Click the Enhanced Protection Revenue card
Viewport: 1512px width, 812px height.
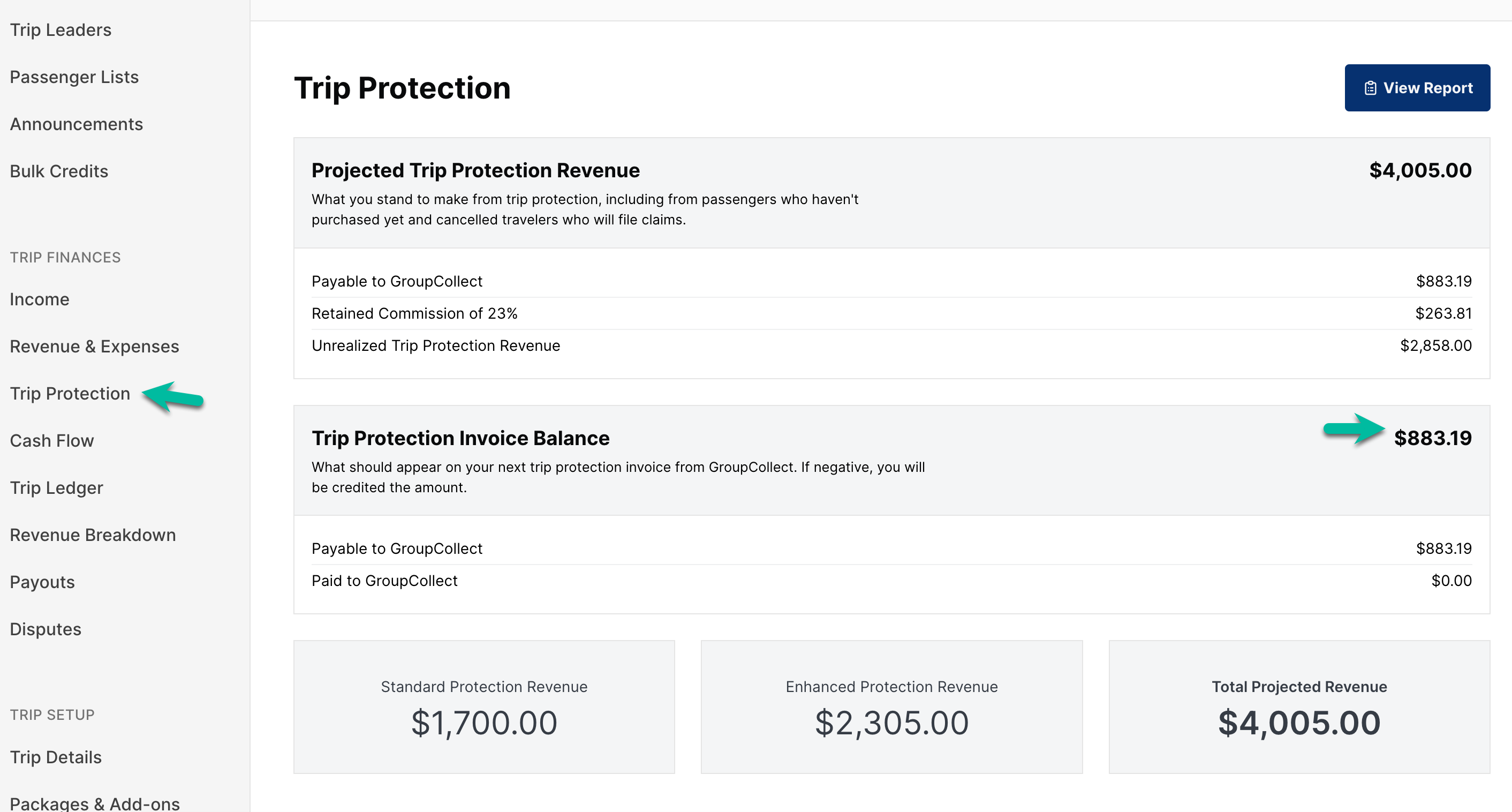pyautogui.click(x=891, y=707)
